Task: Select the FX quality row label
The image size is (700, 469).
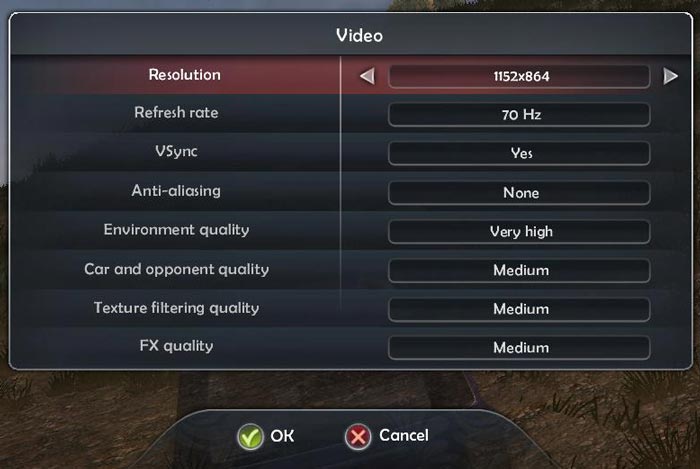Action: [x=176, y=346]
